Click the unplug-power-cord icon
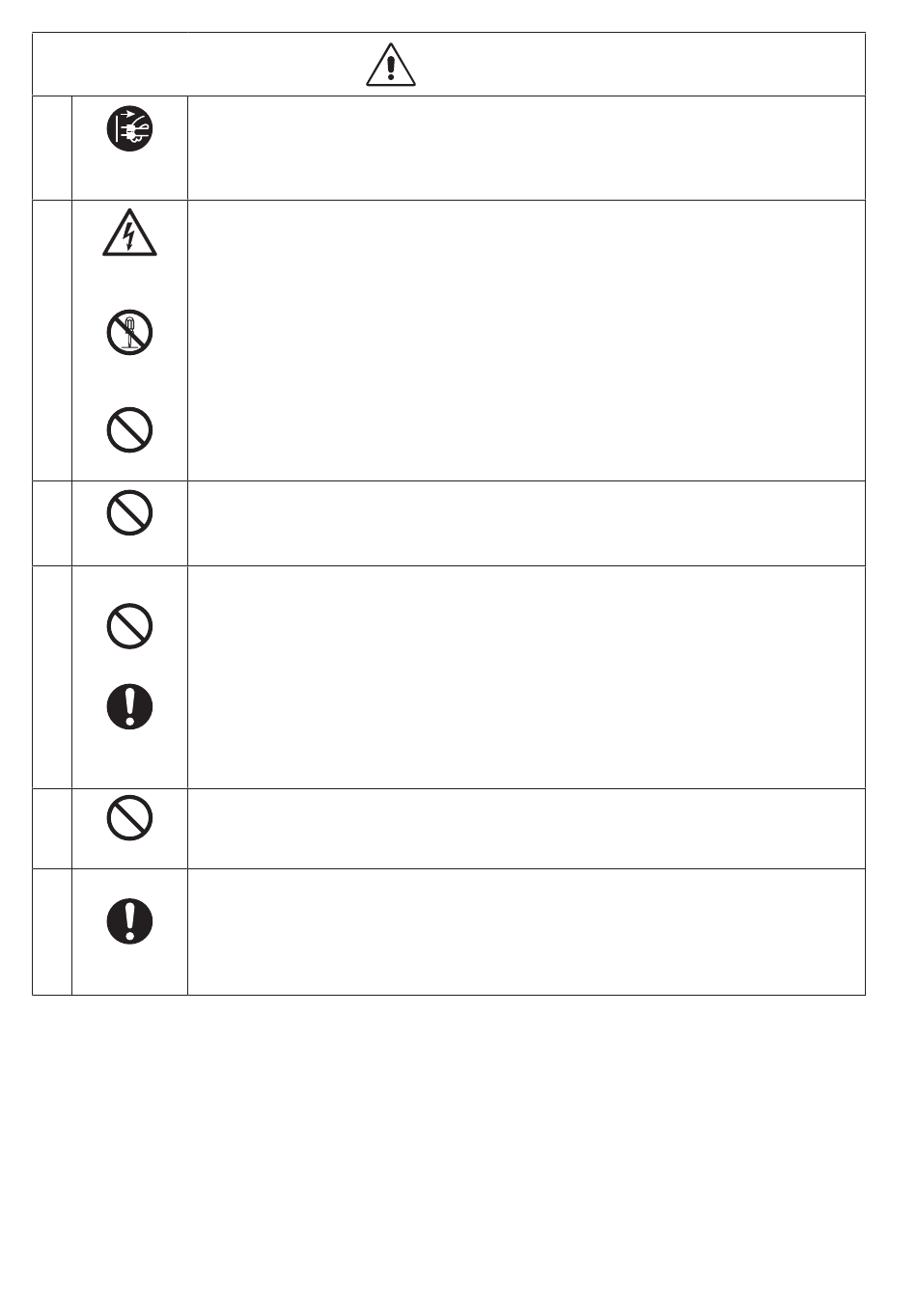 coord(129,130)
